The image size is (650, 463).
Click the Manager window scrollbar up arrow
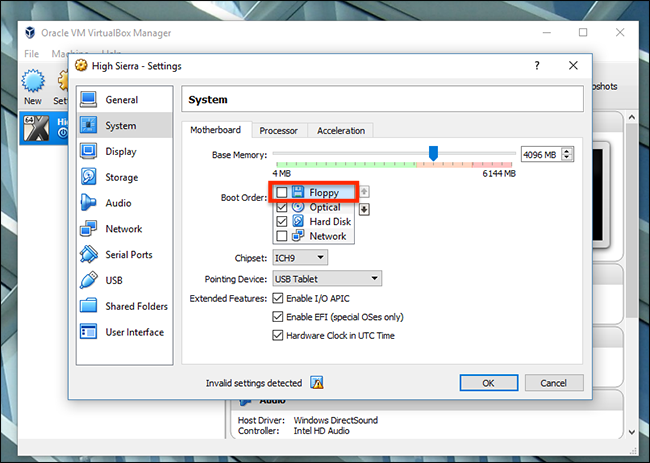coord(632,118)
